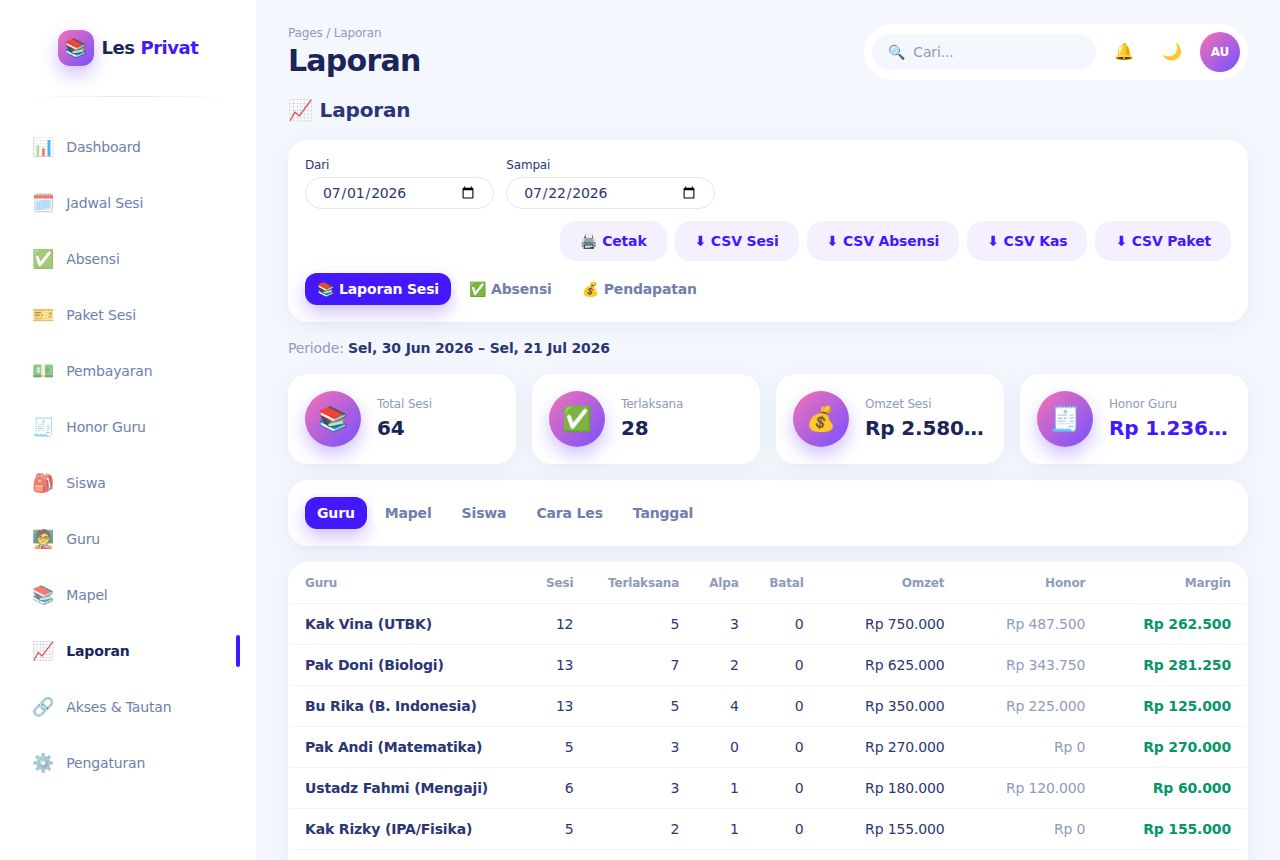Download CSV Sesi export

[x=737, y=241]
